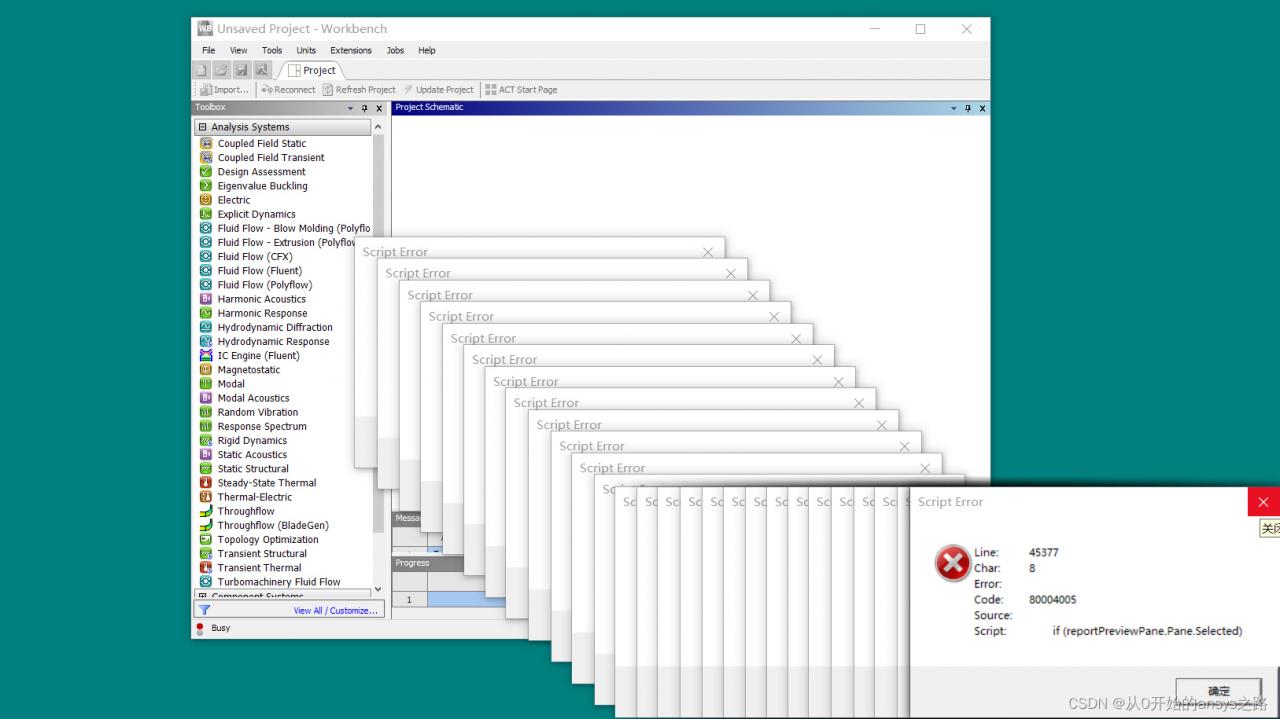Click the New project toolbar icon
Image resolution: width=1280 pixels, height=719 pixels.
[201, 70]
